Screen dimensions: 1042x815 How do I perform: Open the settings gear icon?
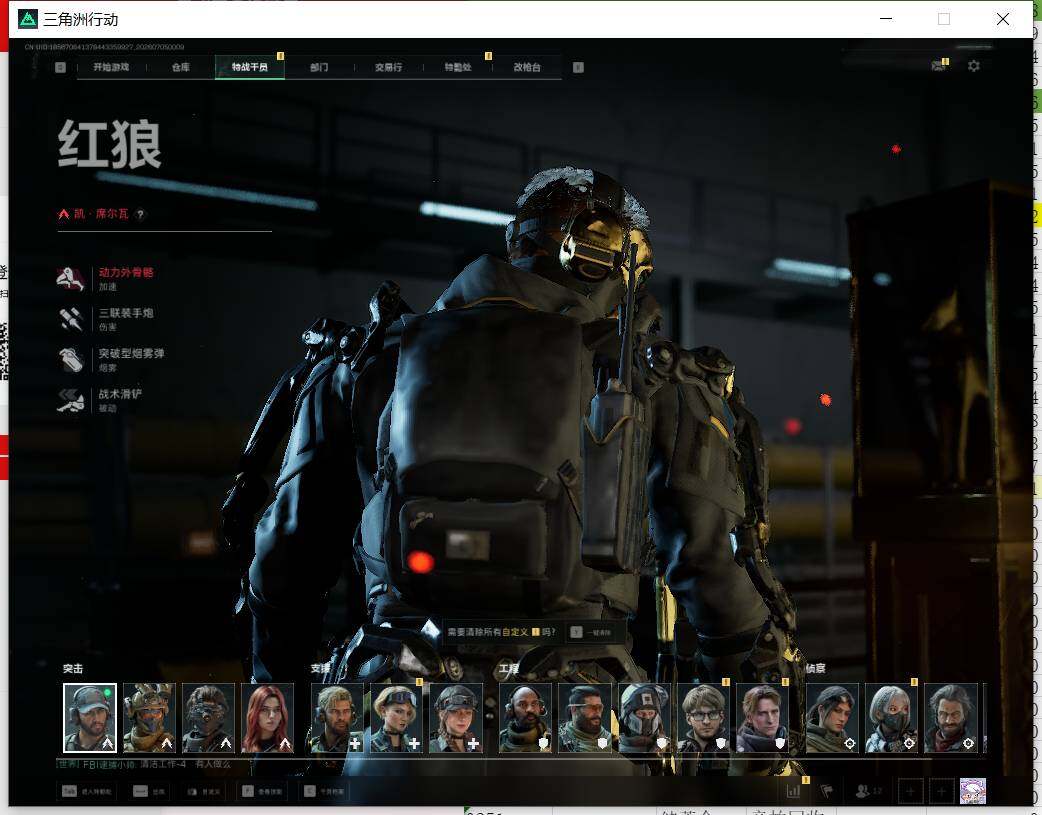[x=974, y=66]
